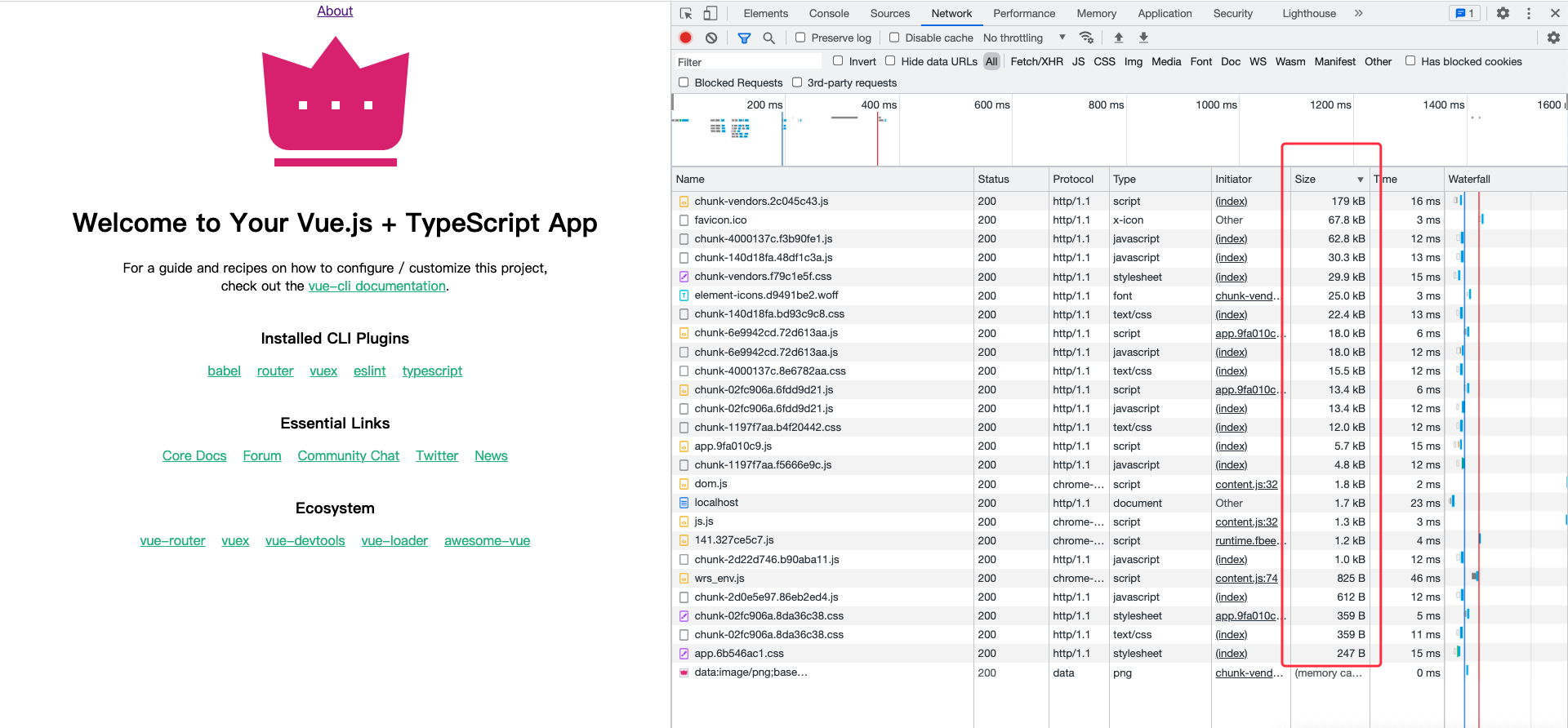Show more DevTools tabs chevron
1568x728 pixels.
1358,13
